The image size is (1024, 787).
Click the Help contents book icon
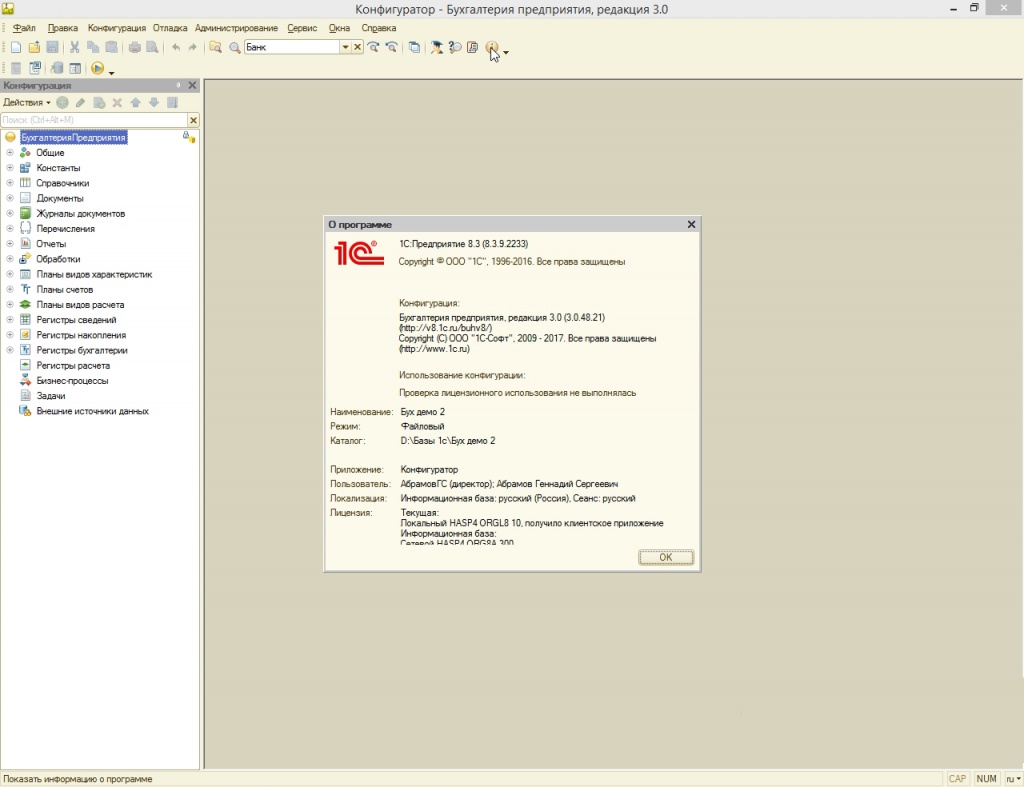[x=473, y=48]
